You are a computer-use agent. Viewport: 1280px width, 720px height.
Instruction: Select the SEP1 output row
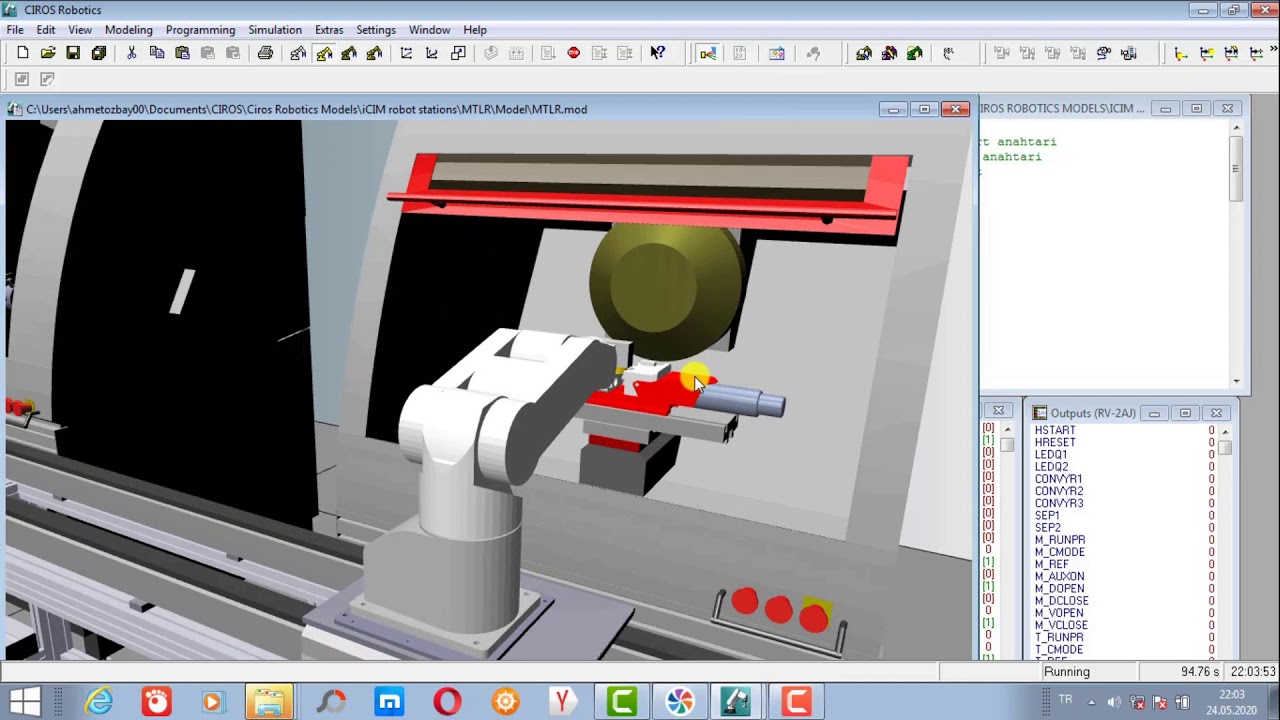click(1124, 515)
